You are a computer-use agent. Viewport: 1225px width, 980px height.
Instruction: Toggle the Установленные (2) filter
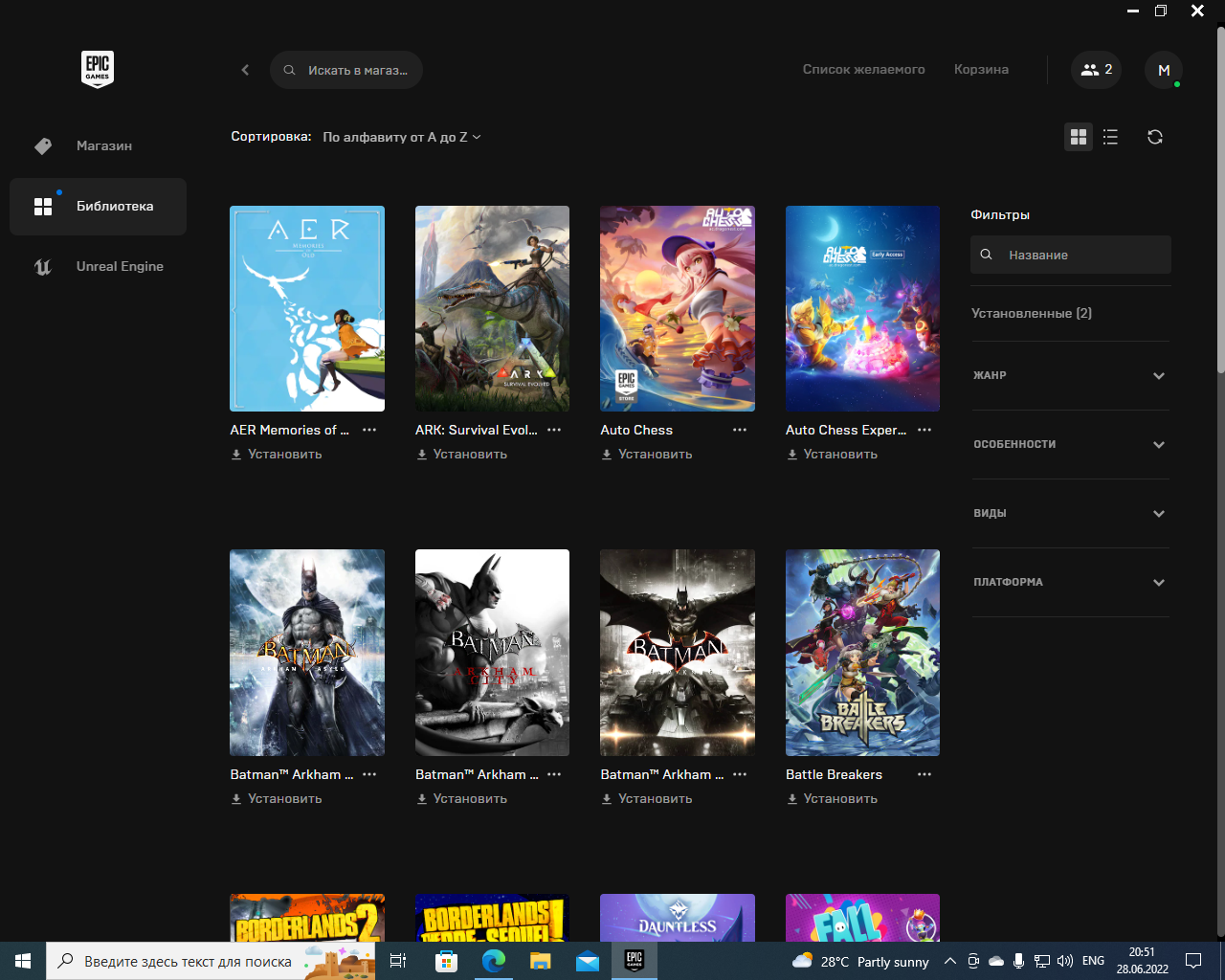(1032, 313)
